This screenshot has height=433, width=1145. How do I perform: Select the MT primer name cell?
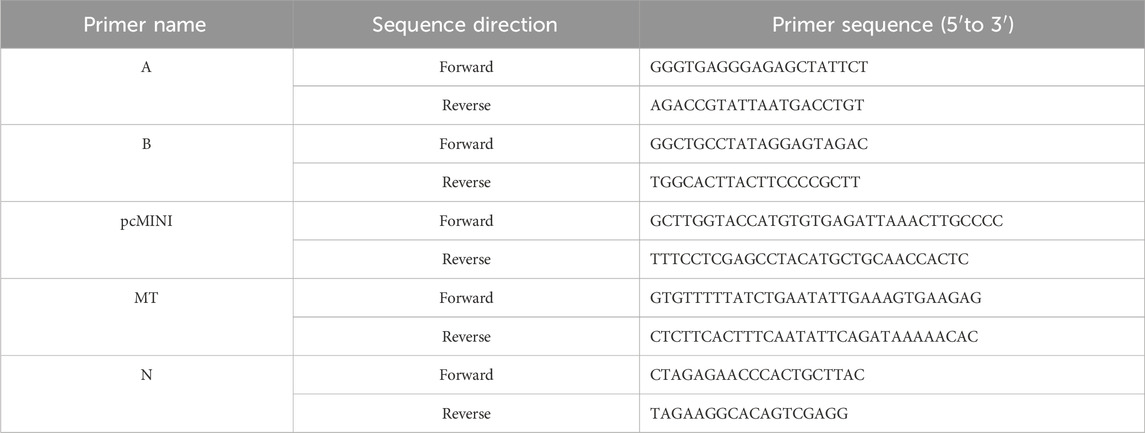[x=145, y=298]
